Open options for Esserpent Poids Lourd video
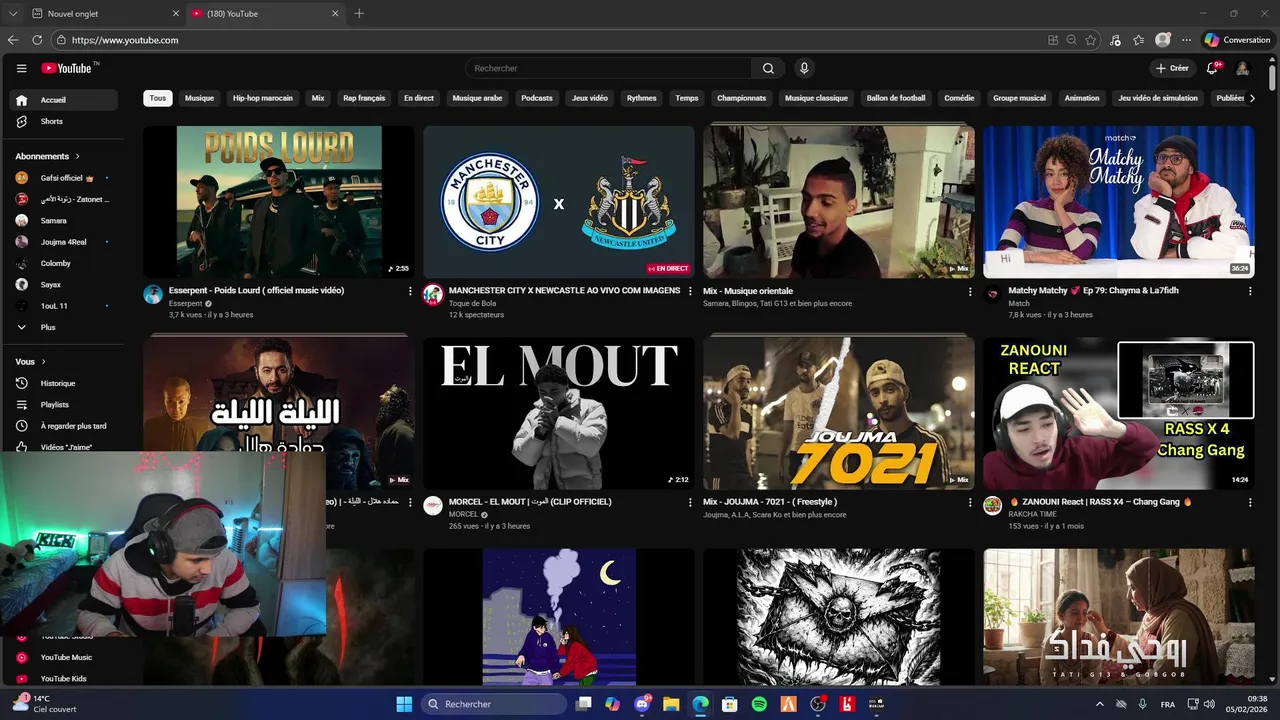The height and width of the screenshot is (720, 1280). (x=410, y=291)
